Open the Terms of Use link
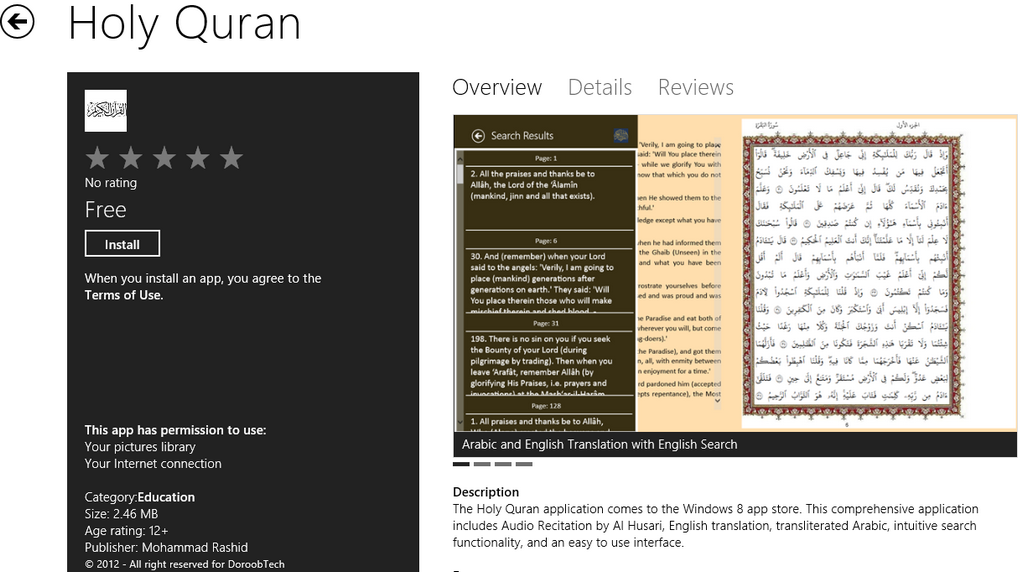1023x572 pixels. (x=123, y=295)
